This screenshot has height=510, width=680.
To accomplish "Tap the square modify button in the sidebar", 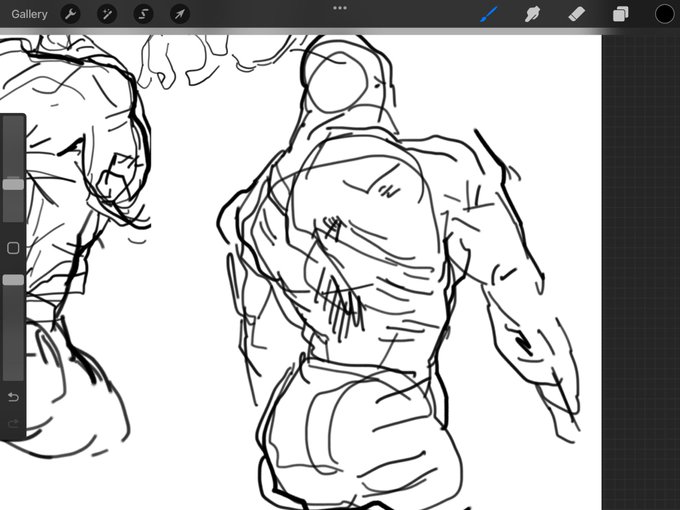I will [x=13, y=248].
